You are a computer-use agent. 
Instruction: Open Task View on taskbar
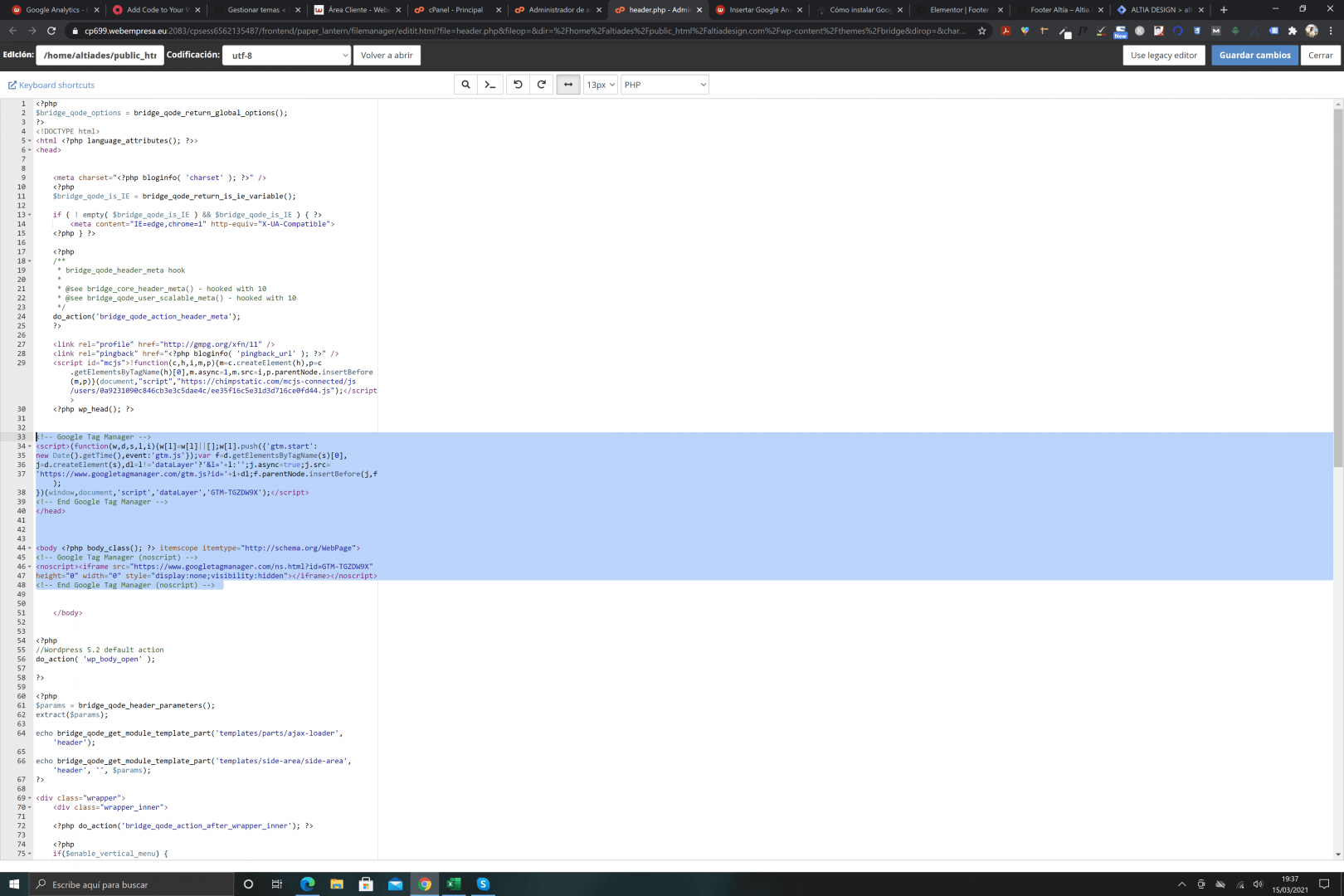tap(277, 884)
